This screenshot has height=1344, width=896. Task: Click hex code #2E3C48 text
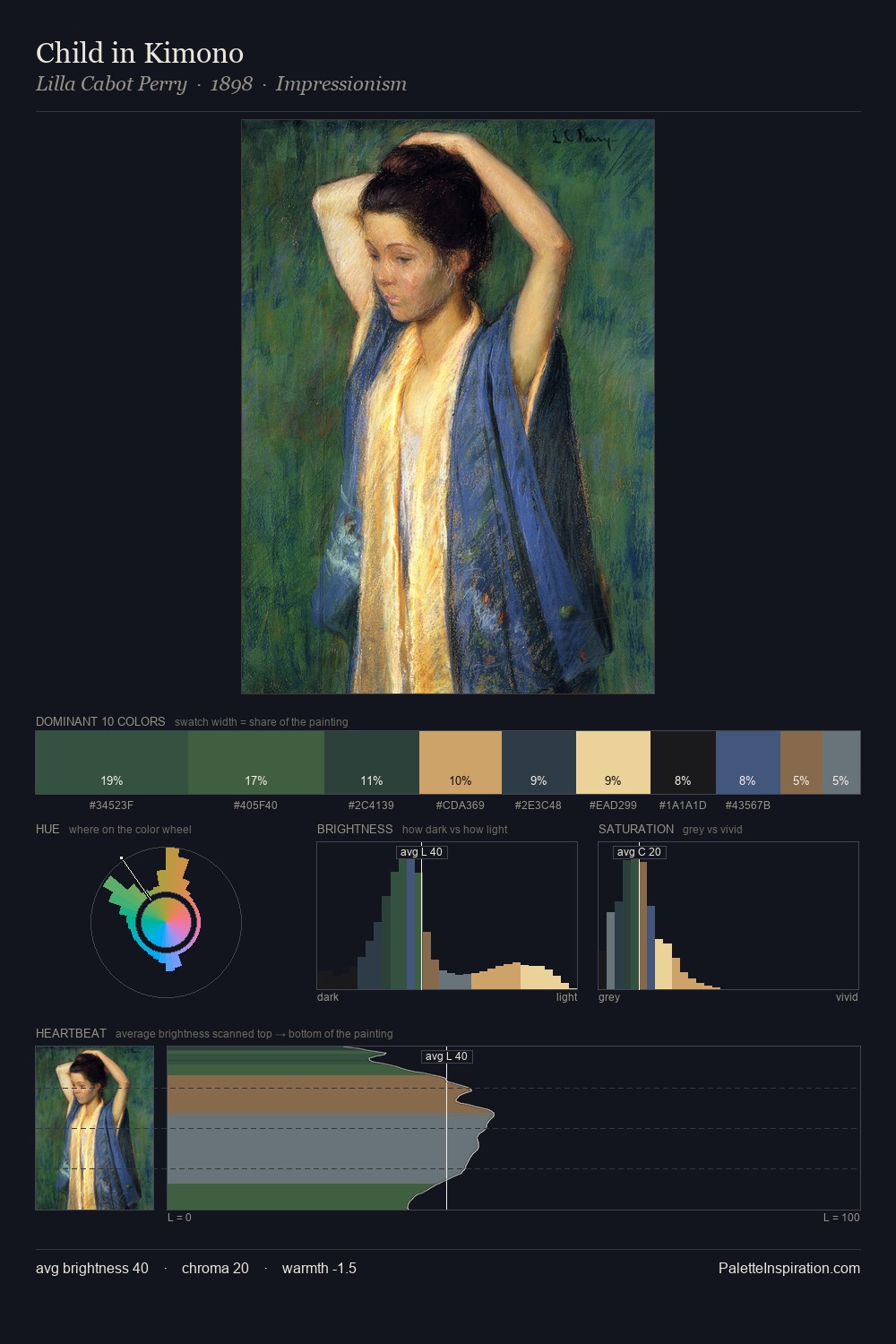538,806
